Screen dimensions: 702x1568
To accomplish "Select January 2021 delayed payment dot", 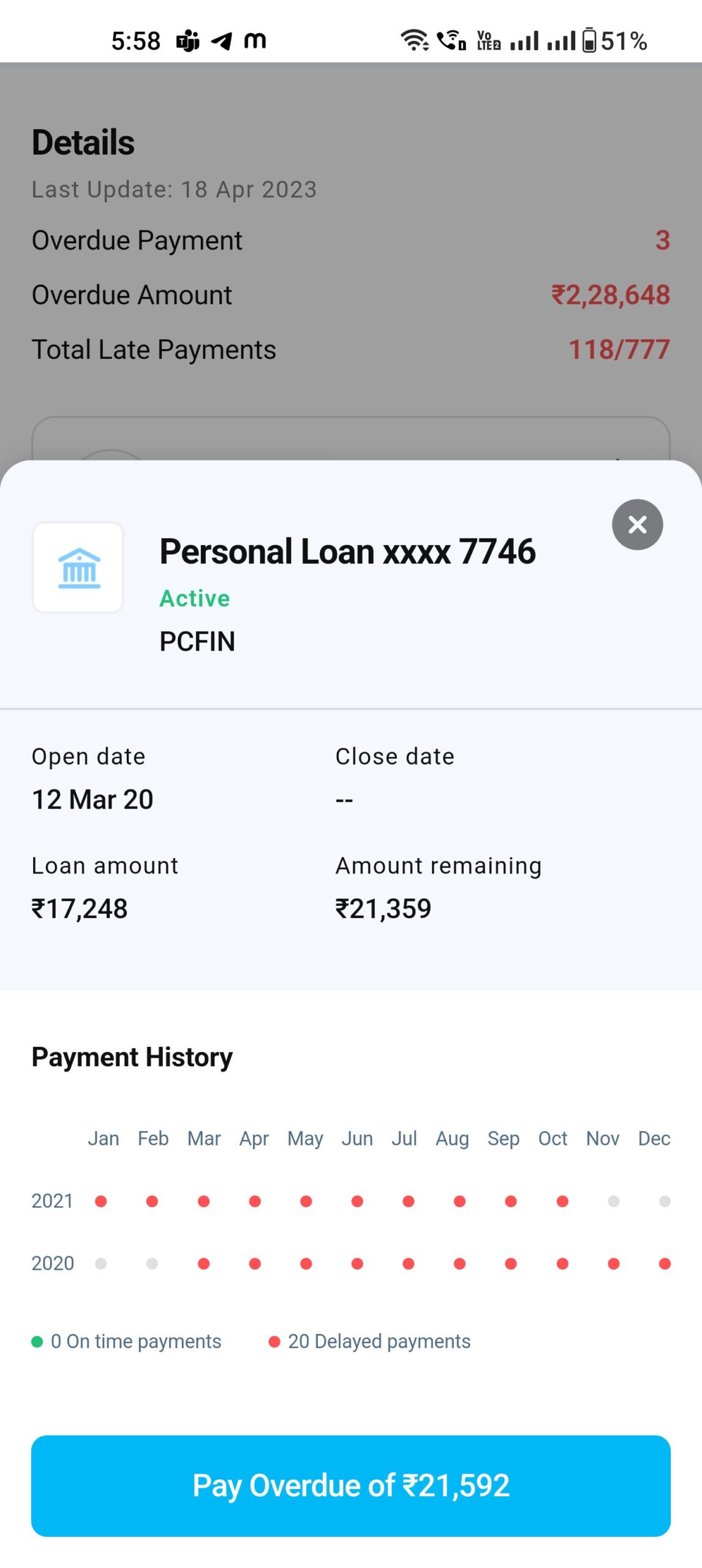I will pos(101,1201).
